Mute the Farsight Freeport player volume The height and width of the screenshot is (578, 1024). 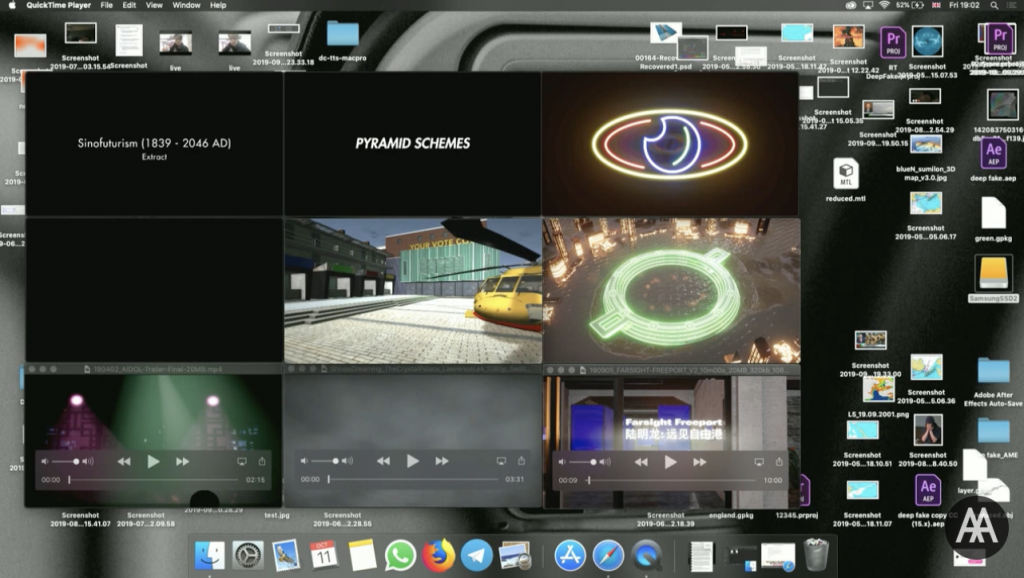pos(562,462)
